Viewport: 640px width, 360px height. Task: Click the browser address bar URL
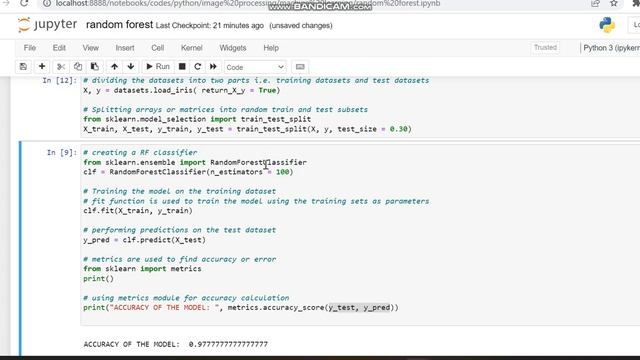tap(248, 4)
